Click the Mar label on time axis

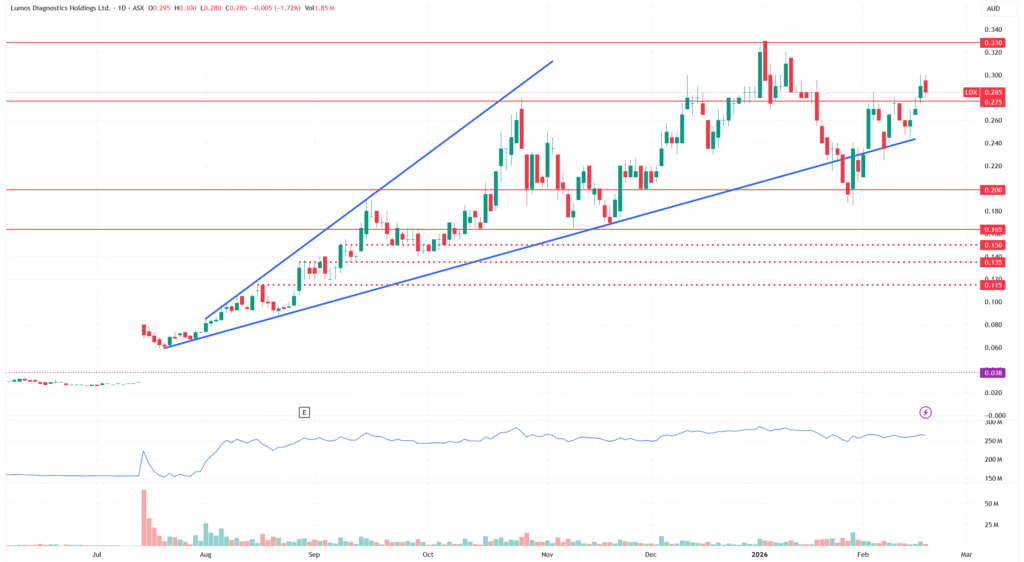[967, 555]
